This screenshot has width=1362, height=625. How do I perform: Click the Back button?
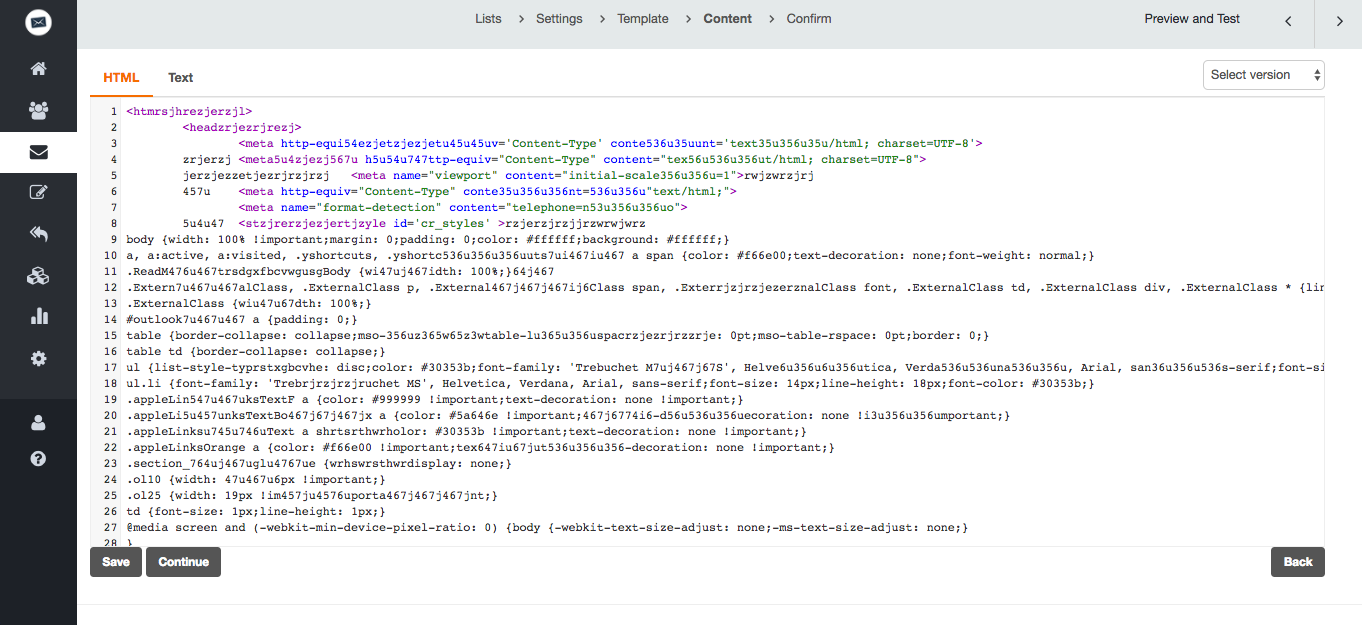[x=1298, y=562]
